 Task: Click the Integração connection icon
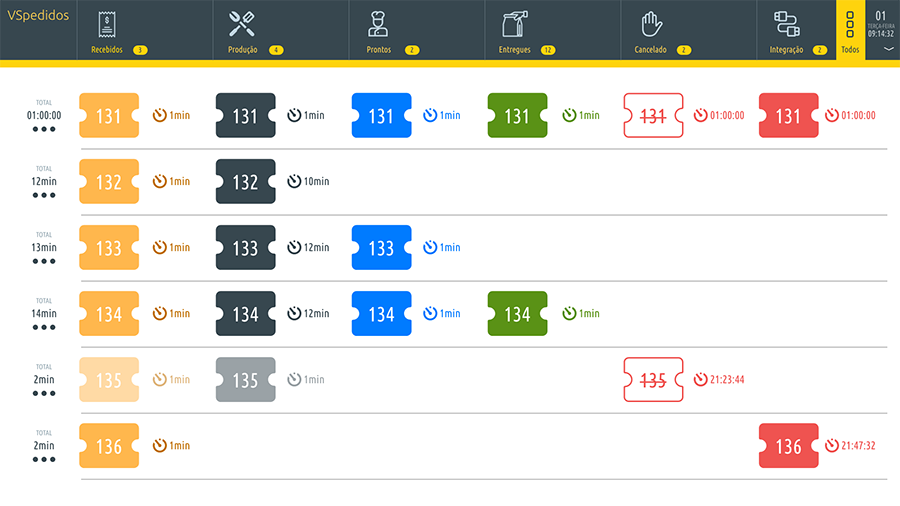tap(786, 24)
